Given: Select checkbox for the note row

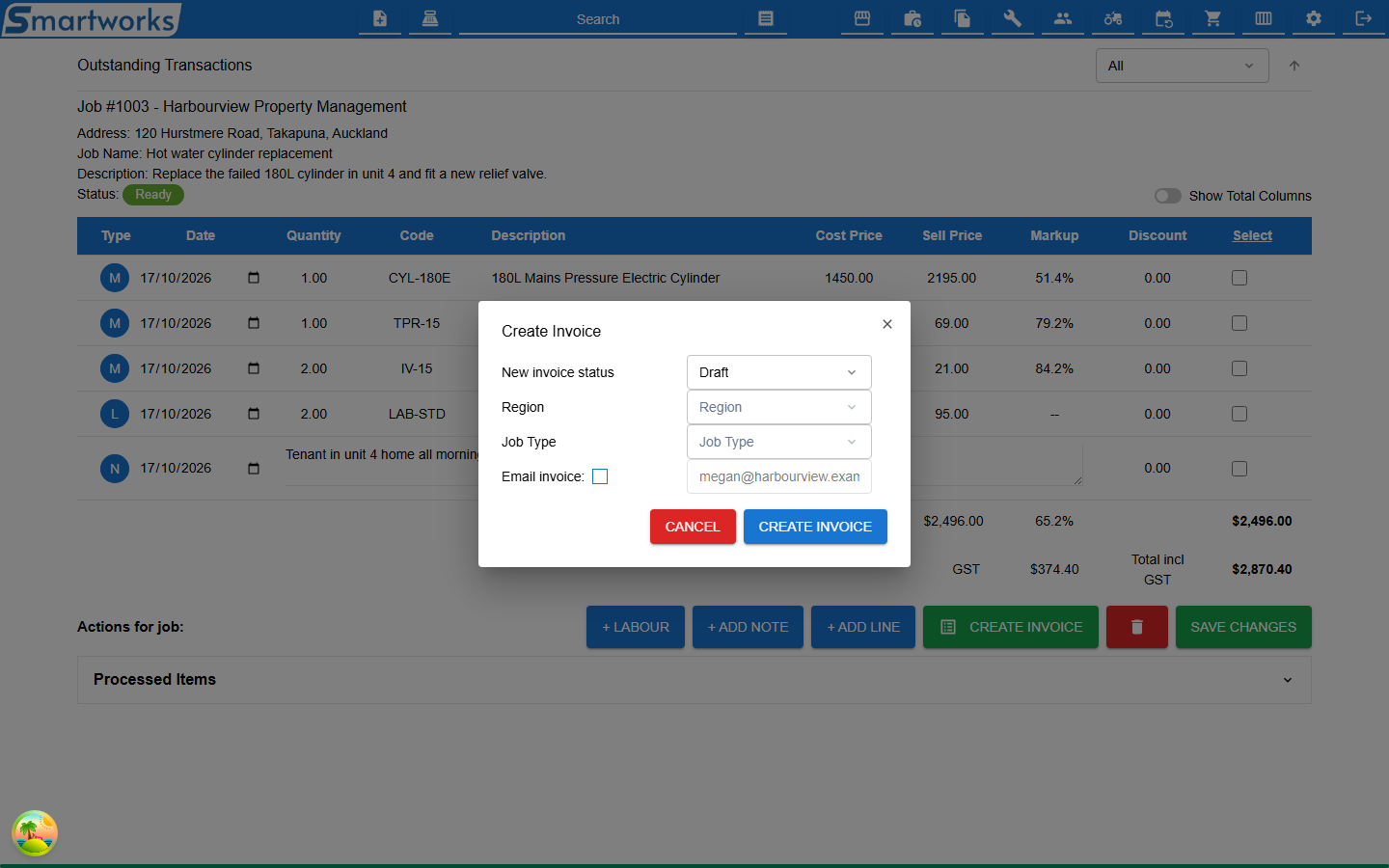Looking at the screenshot, I should tap(1239, 469).
